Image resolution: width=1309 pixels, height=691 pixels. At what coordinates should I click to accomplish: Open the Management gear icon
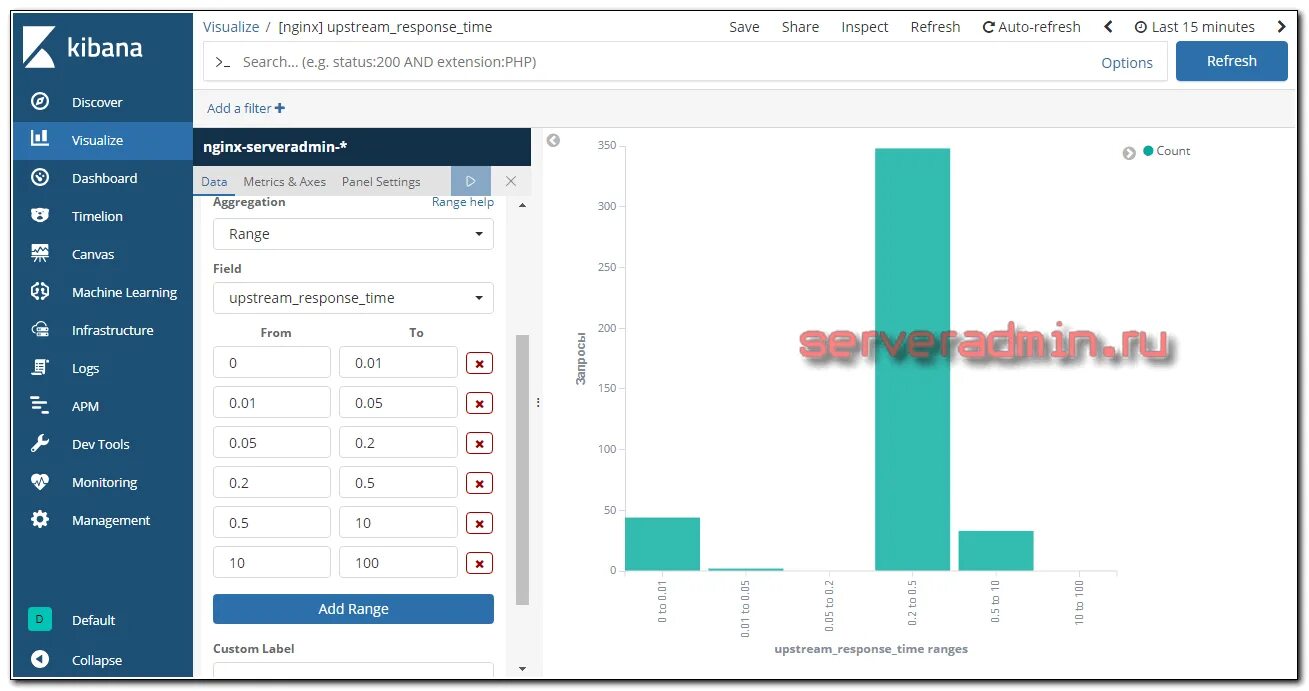[40, 519]
